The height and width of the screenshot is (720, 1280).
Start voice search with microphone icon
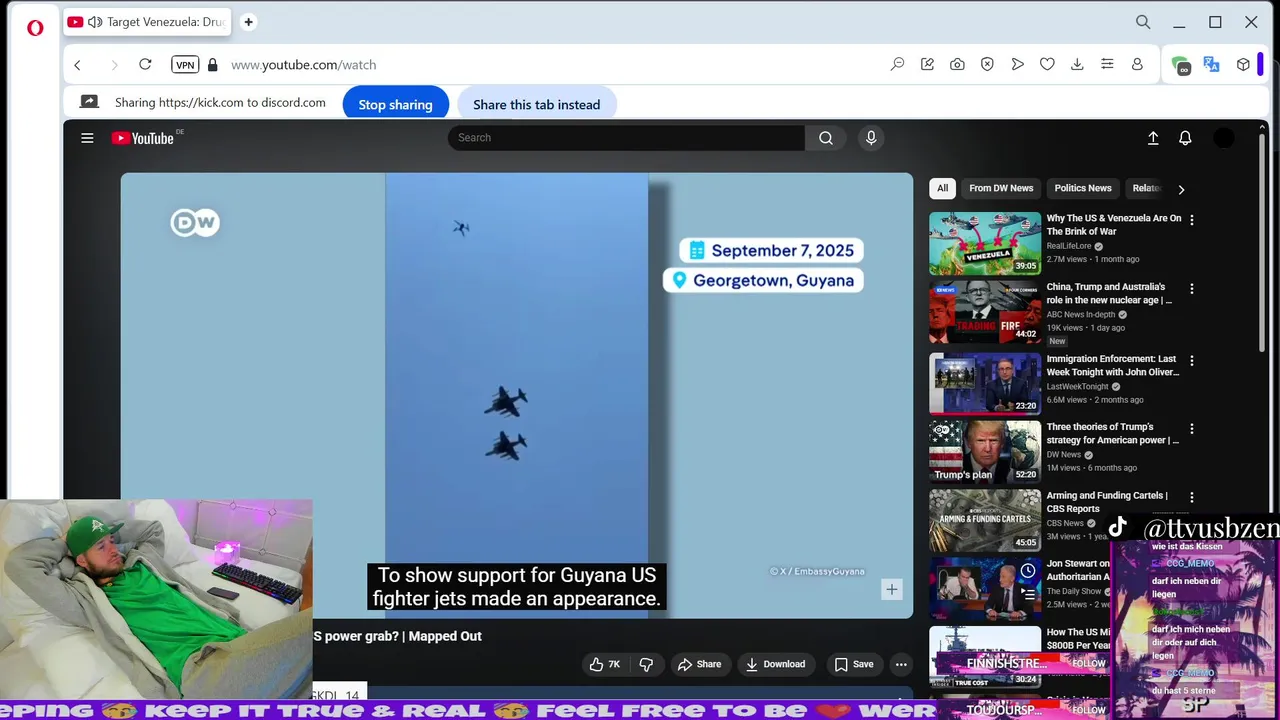(x=871, y=138)
